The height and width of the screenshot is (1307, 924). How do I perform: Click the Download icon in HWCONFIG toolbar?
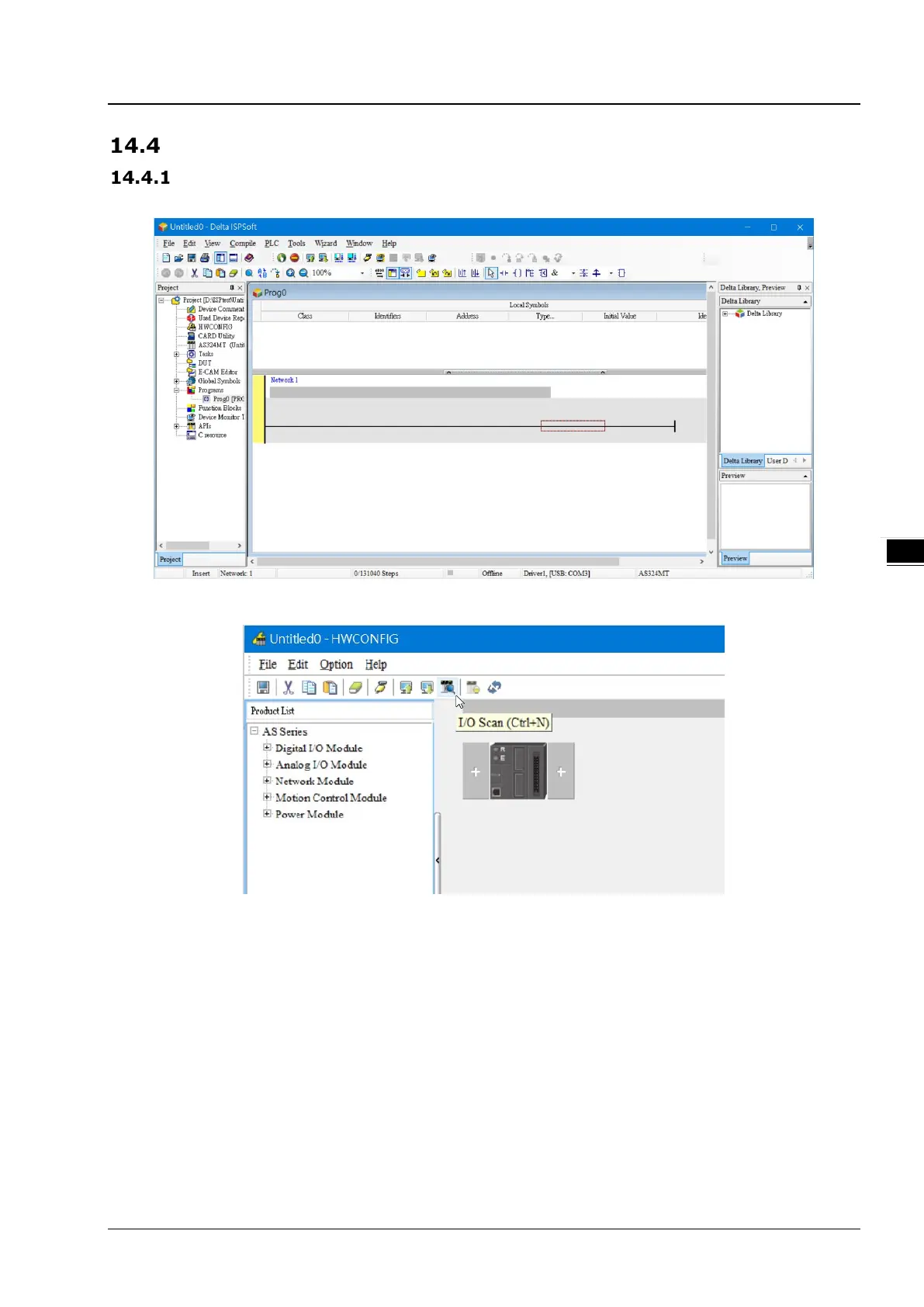426,687
